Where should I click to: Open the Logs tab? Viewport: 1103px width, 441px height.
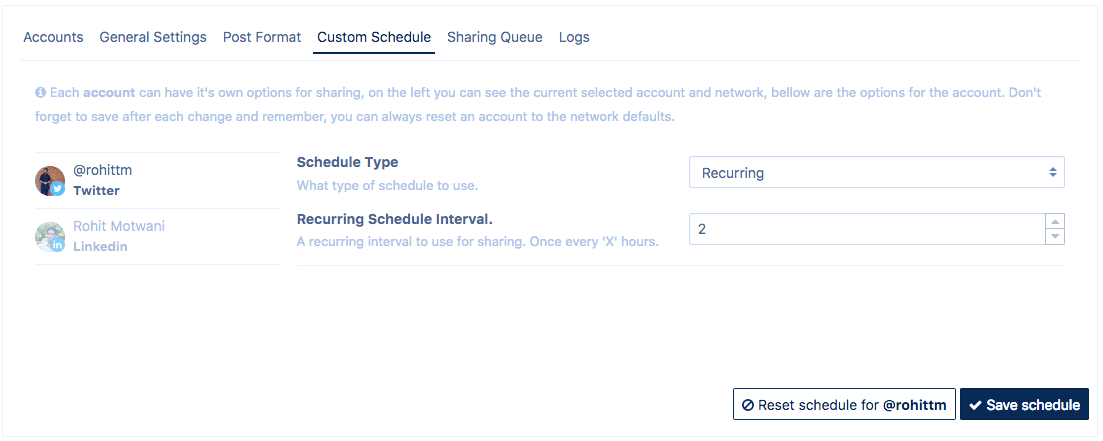click(x=574, y=37)
